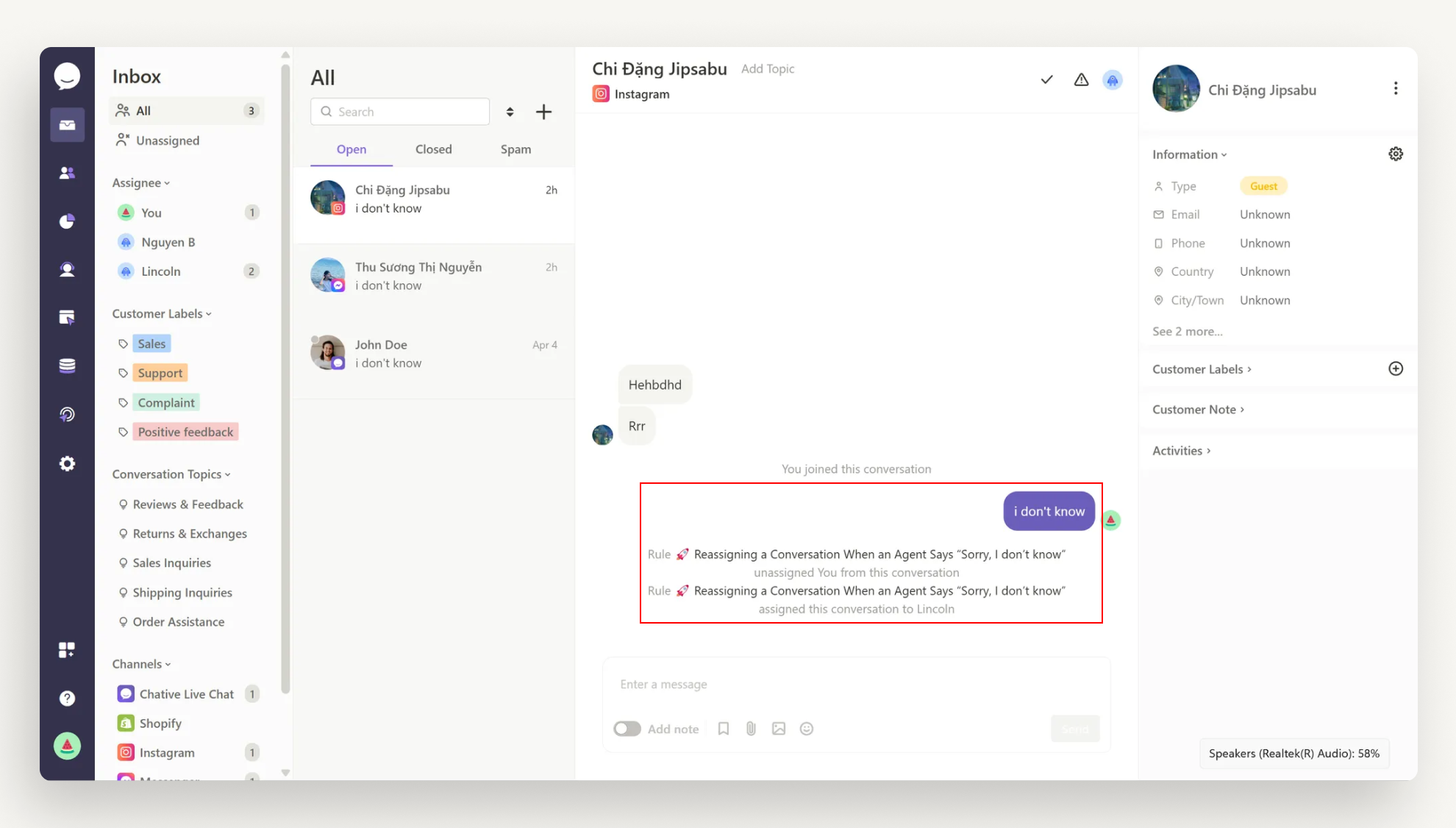Open saved replies with the bookmark icon
This screenshot has height=828, width=1456.
[723, 728]
